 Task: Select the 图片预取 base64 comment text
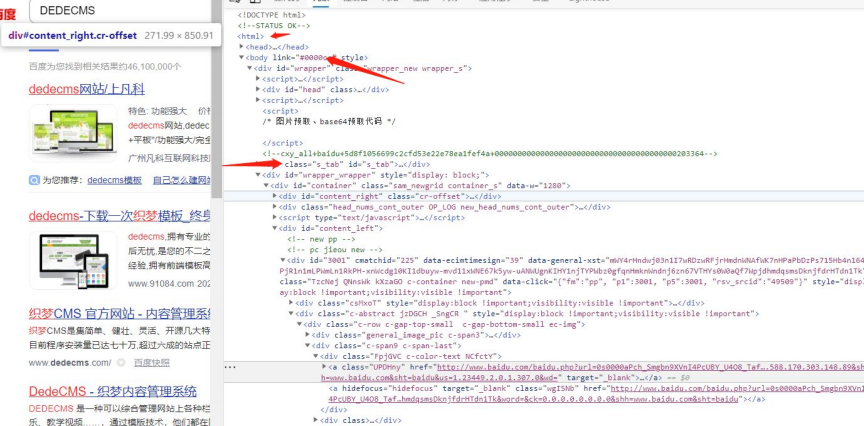[x=329, y=121]
